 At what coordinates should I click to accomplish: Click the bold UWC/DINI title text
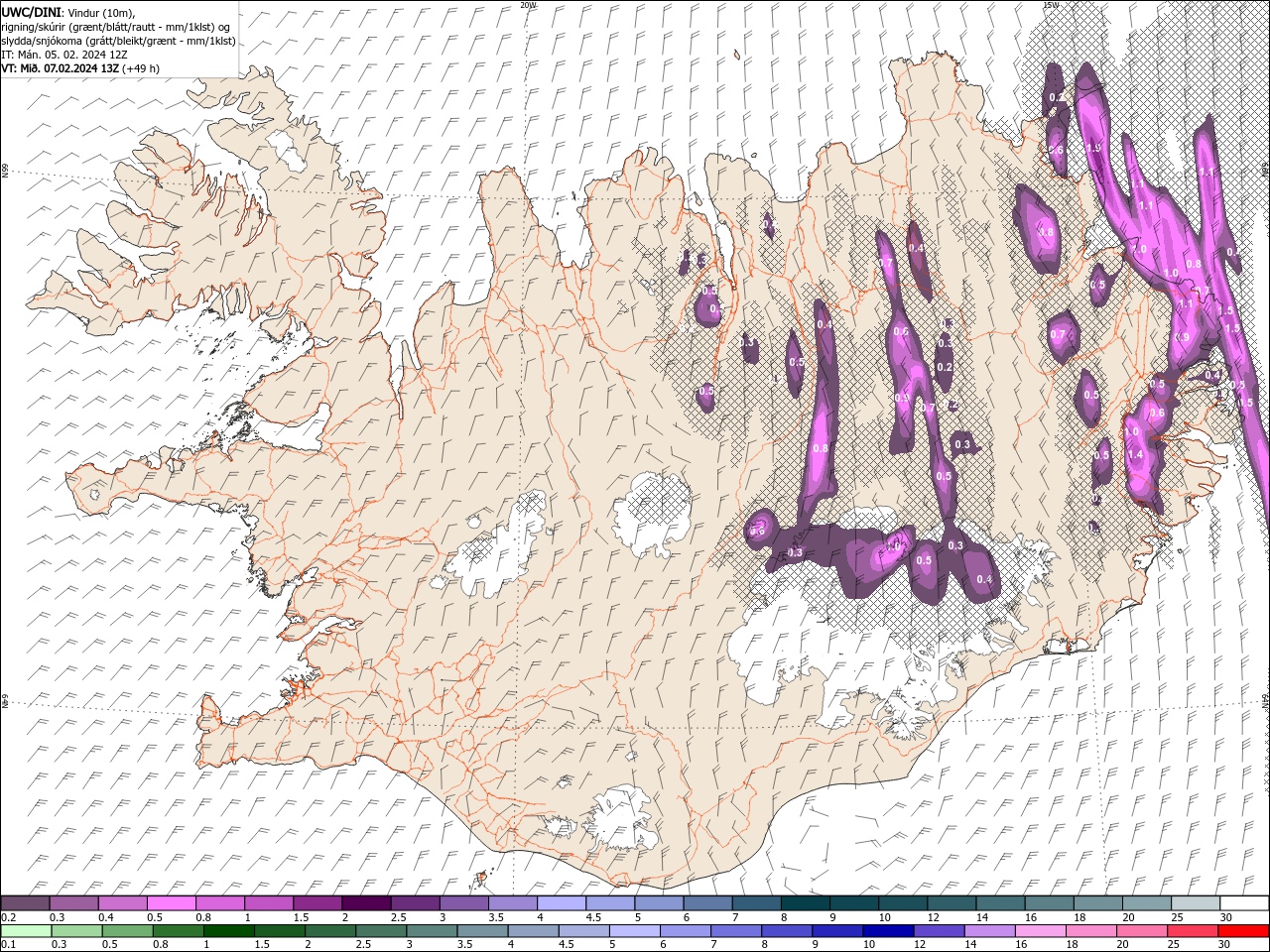pos(32,12)
